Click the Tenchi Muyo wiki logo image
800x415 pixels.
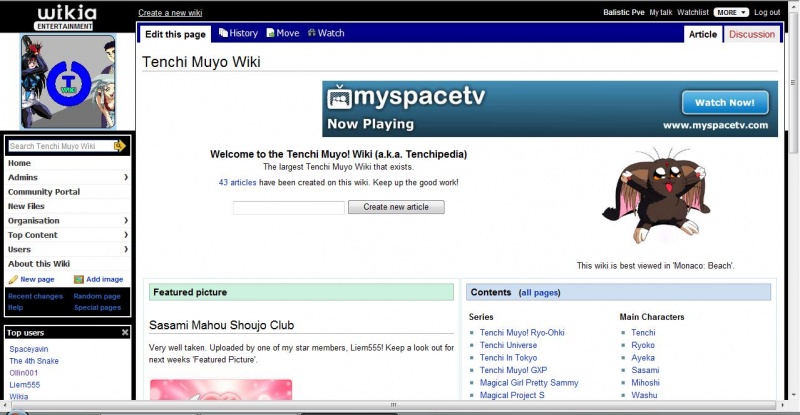coord(68,81)
